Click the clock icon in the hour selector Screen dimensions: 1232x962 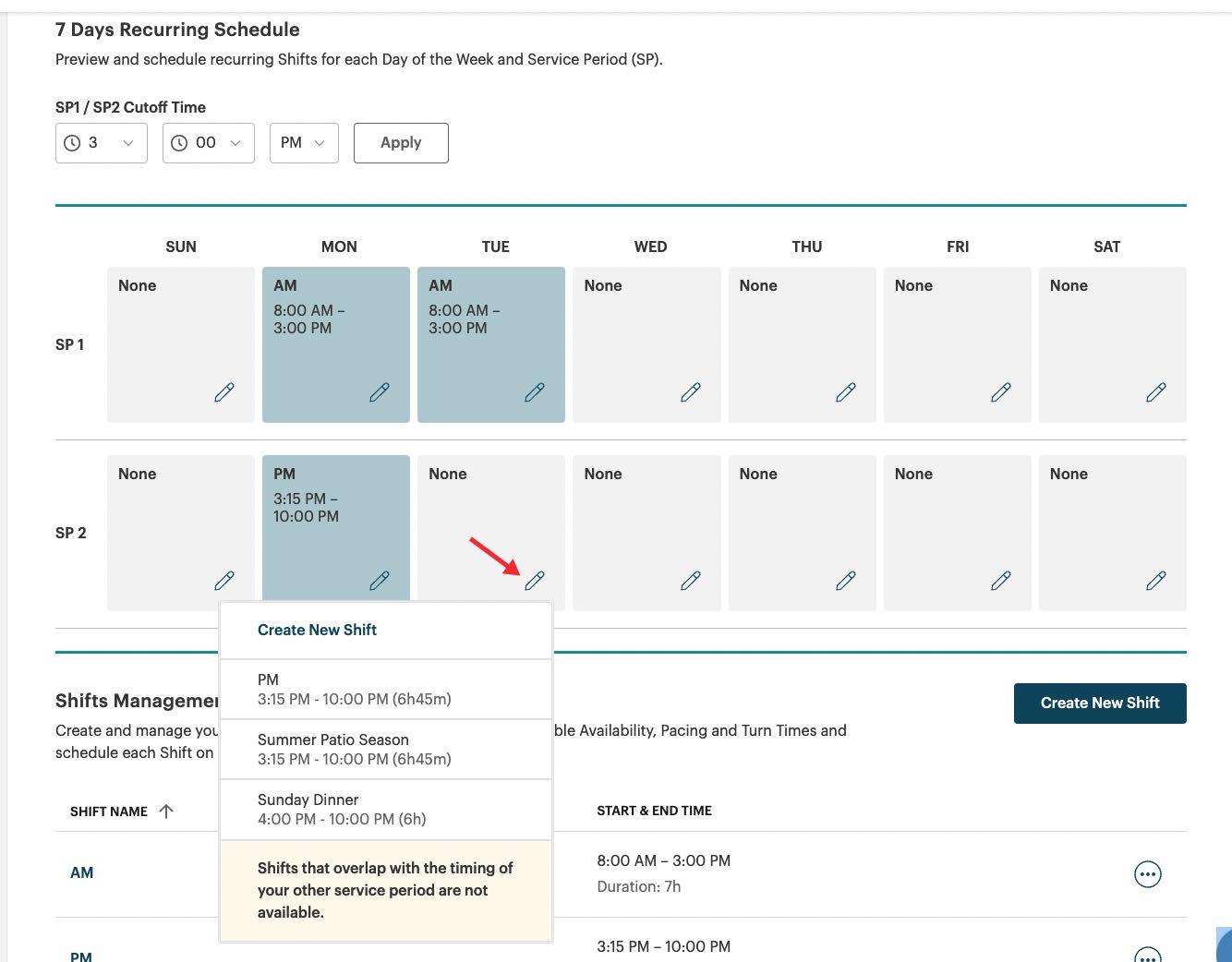click(x=71, y=142)
